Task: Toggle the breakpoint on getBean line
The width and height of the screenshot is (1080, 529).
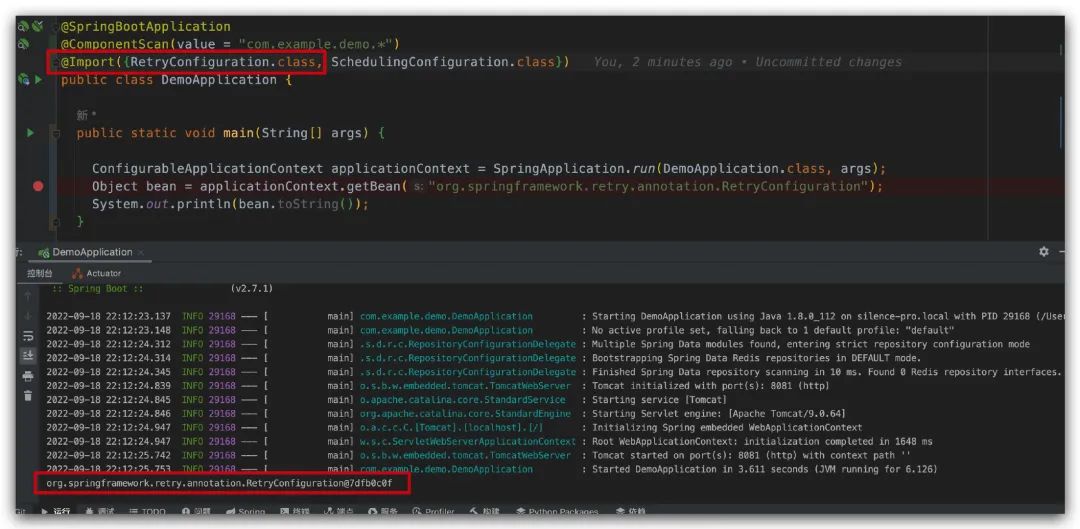Action: (38, 186)
